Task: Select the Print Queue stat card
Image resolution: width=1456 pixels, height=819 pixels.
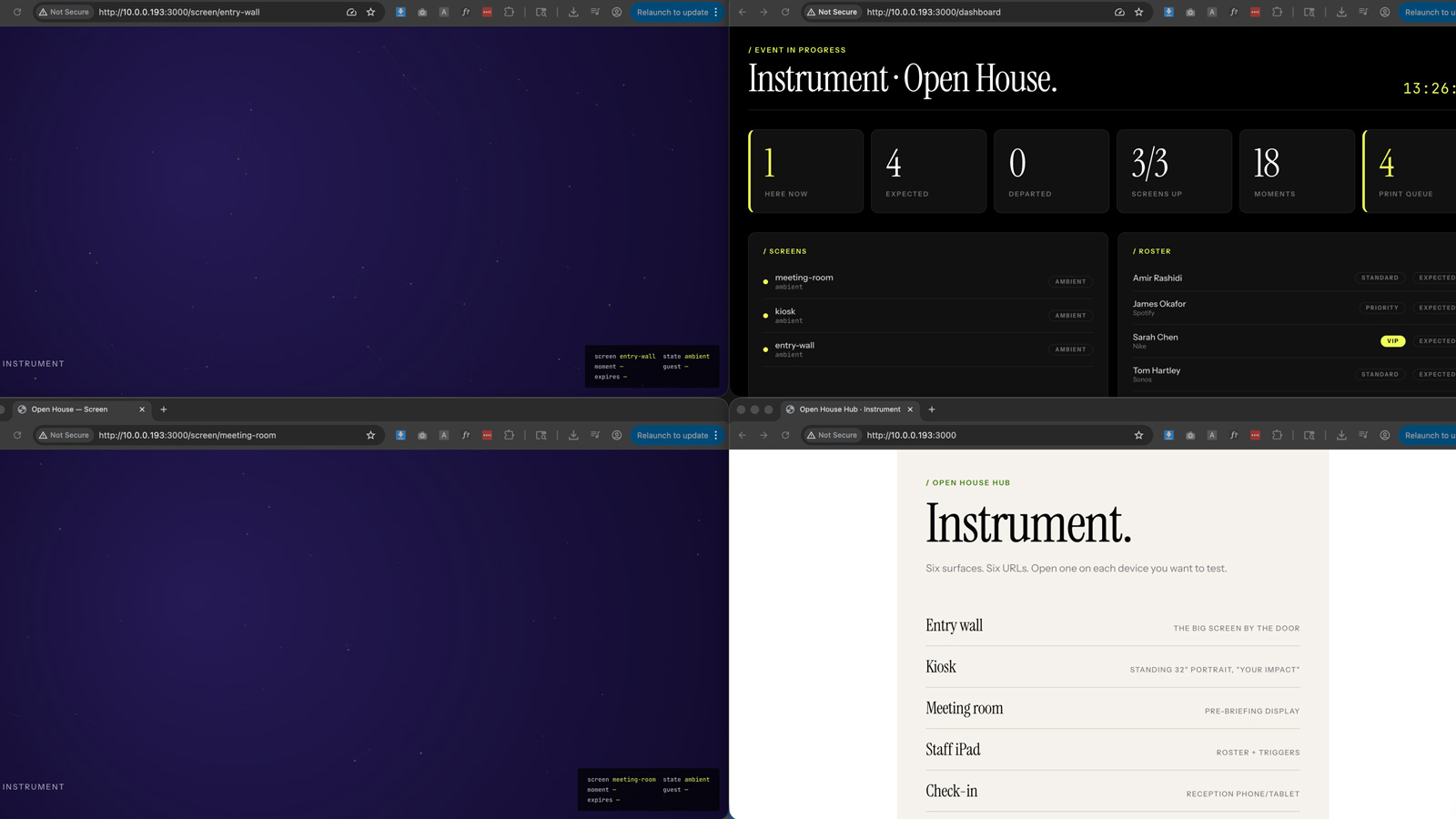Action: coord(1410,171)
